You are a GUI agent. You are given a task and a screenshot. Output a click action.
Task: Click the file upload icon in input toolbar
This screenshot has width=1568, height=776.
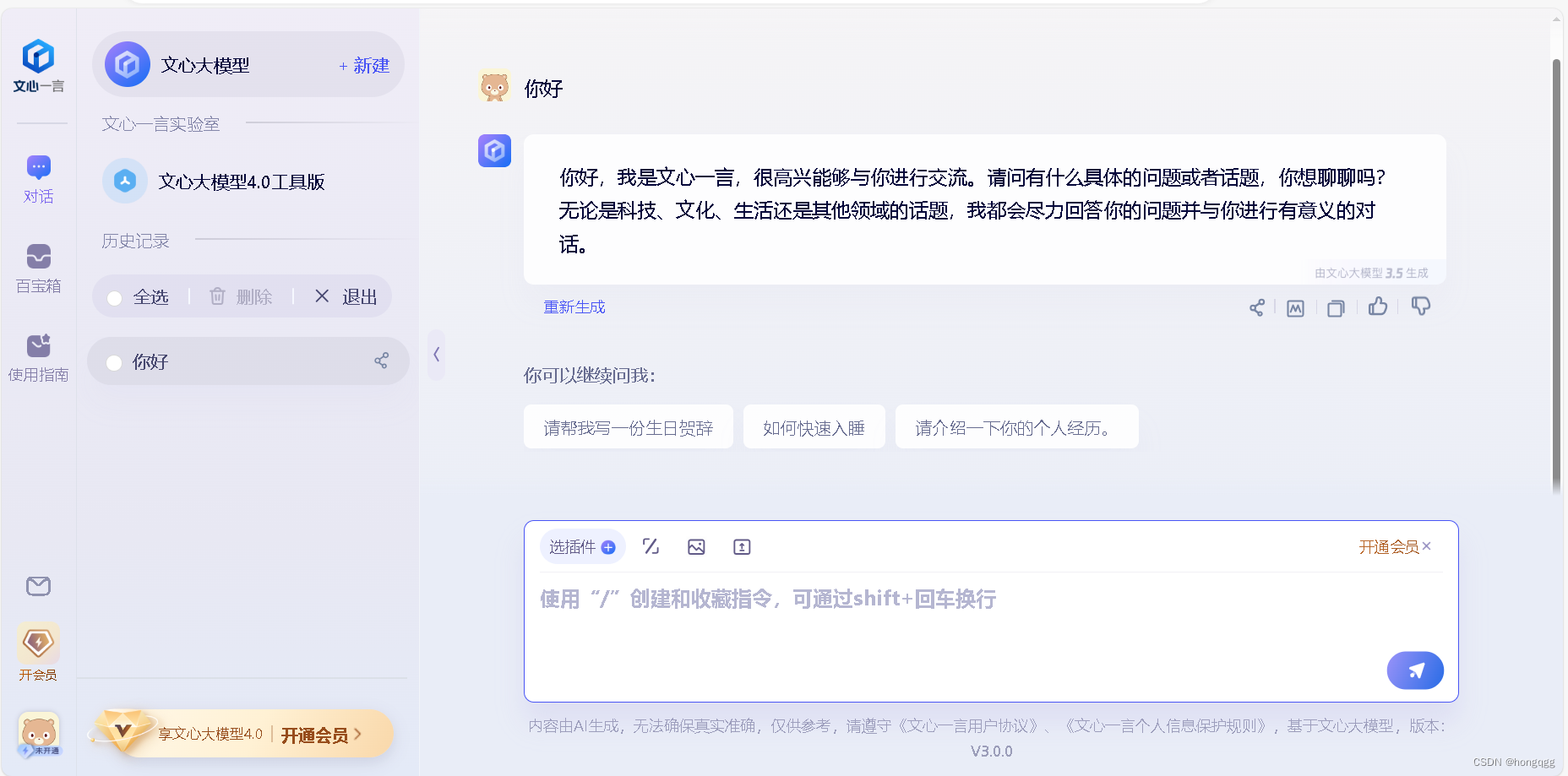point(742,547)
